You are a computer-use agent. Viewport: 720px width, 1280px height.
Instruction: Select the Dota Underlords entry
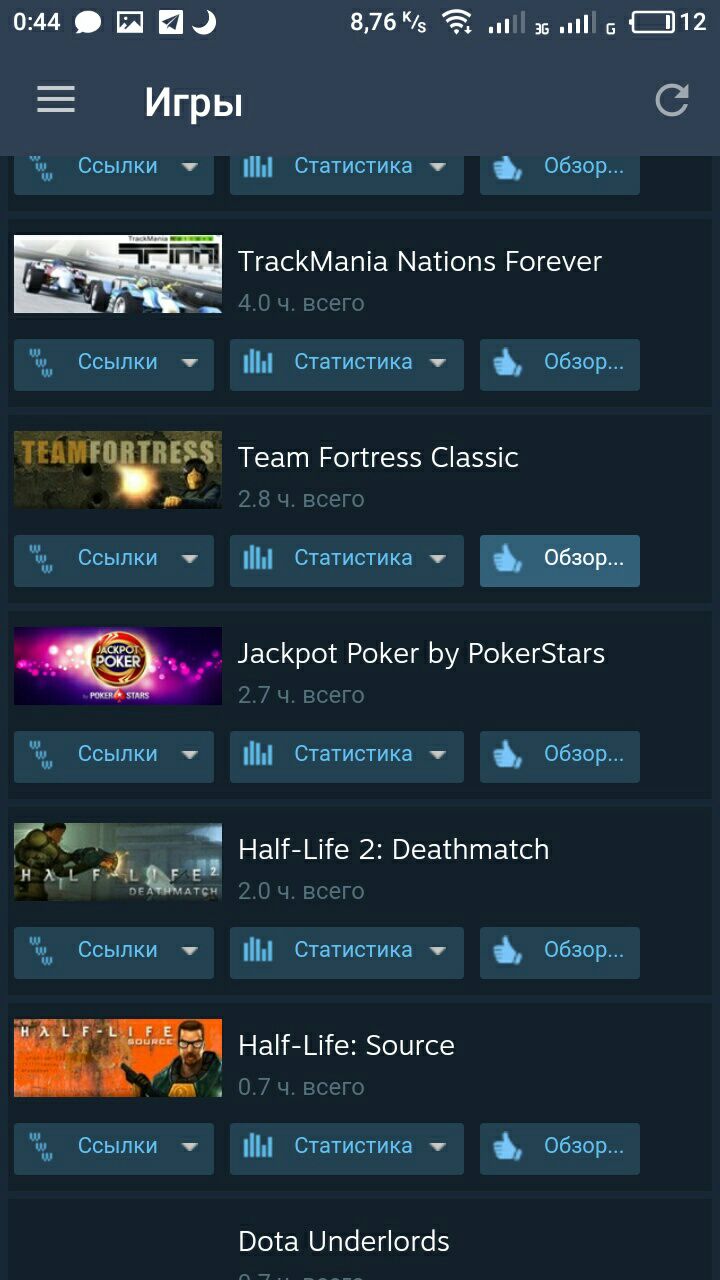(344, 1241)
